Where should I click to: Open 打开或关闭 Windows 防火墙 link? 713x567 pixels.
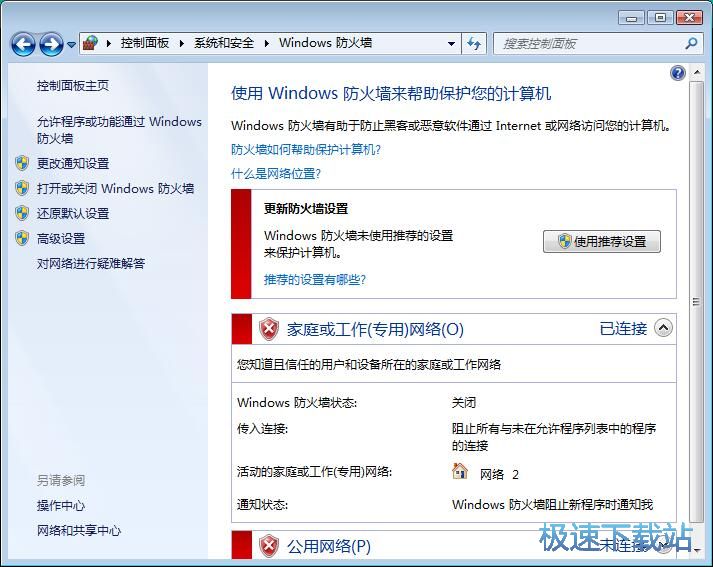(x=115, y=188)
